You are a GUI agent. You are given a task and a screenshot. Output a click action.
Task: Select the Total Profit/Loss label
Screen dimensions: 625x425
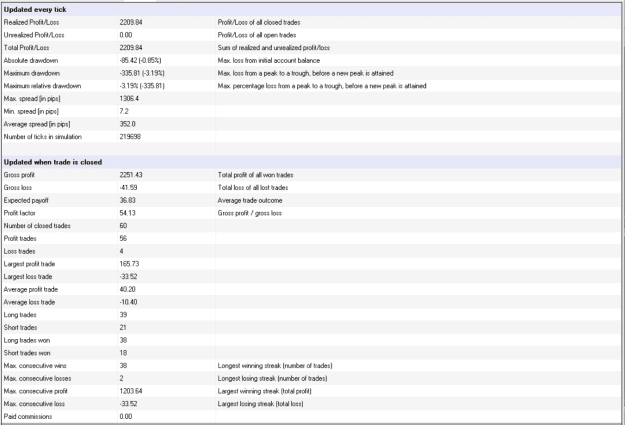click(26, 48)
